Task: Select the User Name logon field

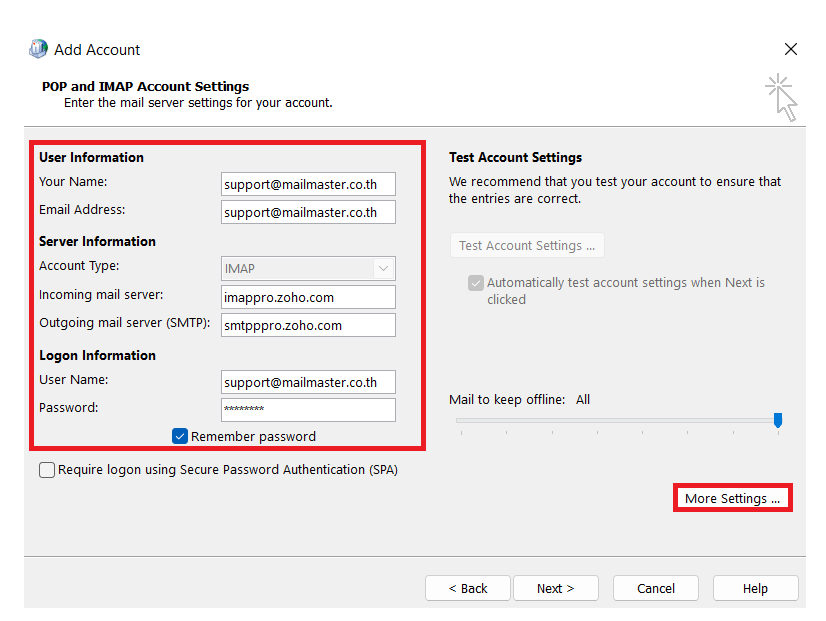Action: coord(308,382)
